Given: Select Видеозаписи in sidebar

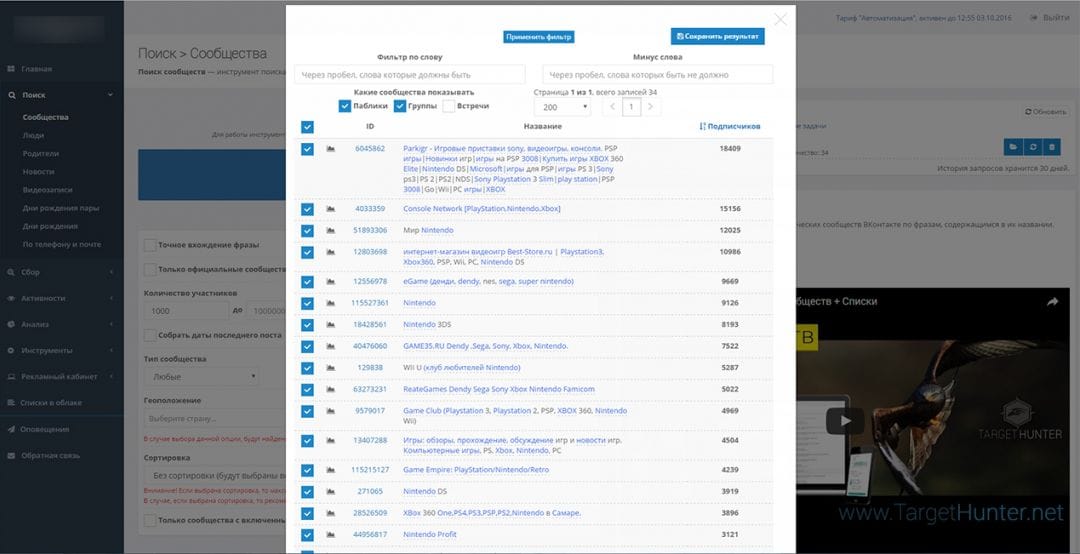Looking at the screenshot, I should pyautogui.click(x=47, y=189).
